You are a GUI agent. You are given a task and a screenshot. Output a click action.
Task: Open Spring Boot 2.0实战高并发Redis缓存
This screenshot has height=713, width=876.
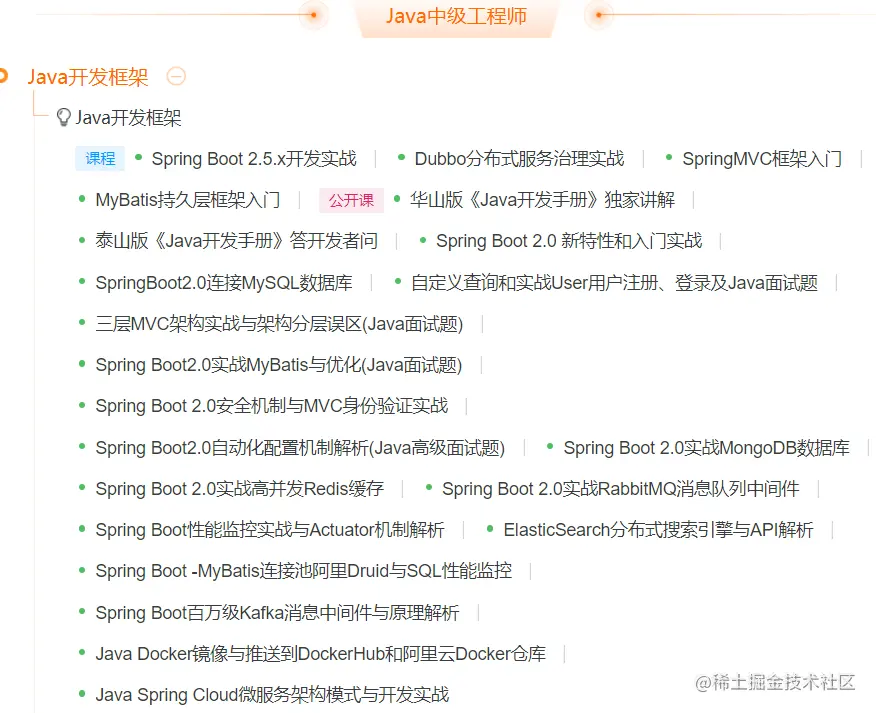(x=240, y=489)
